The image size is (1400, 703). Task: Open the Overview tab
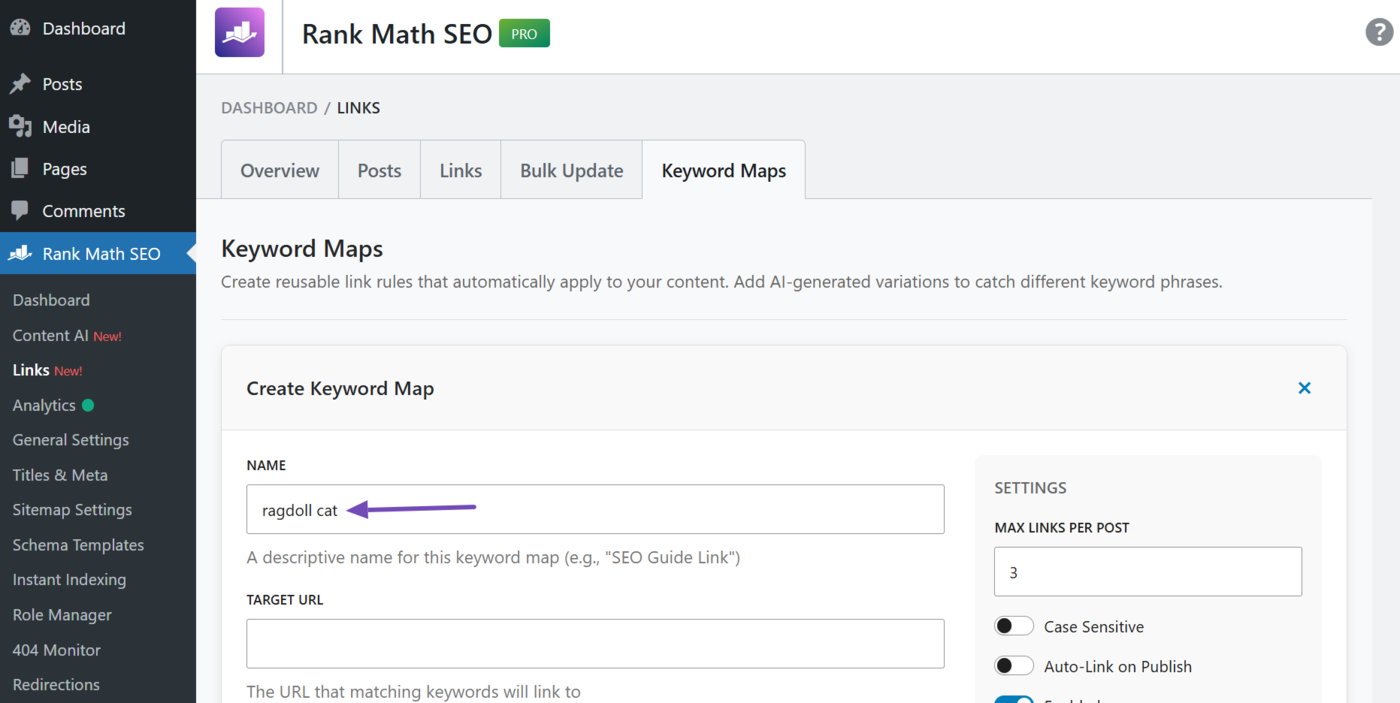tap(279, 170)
